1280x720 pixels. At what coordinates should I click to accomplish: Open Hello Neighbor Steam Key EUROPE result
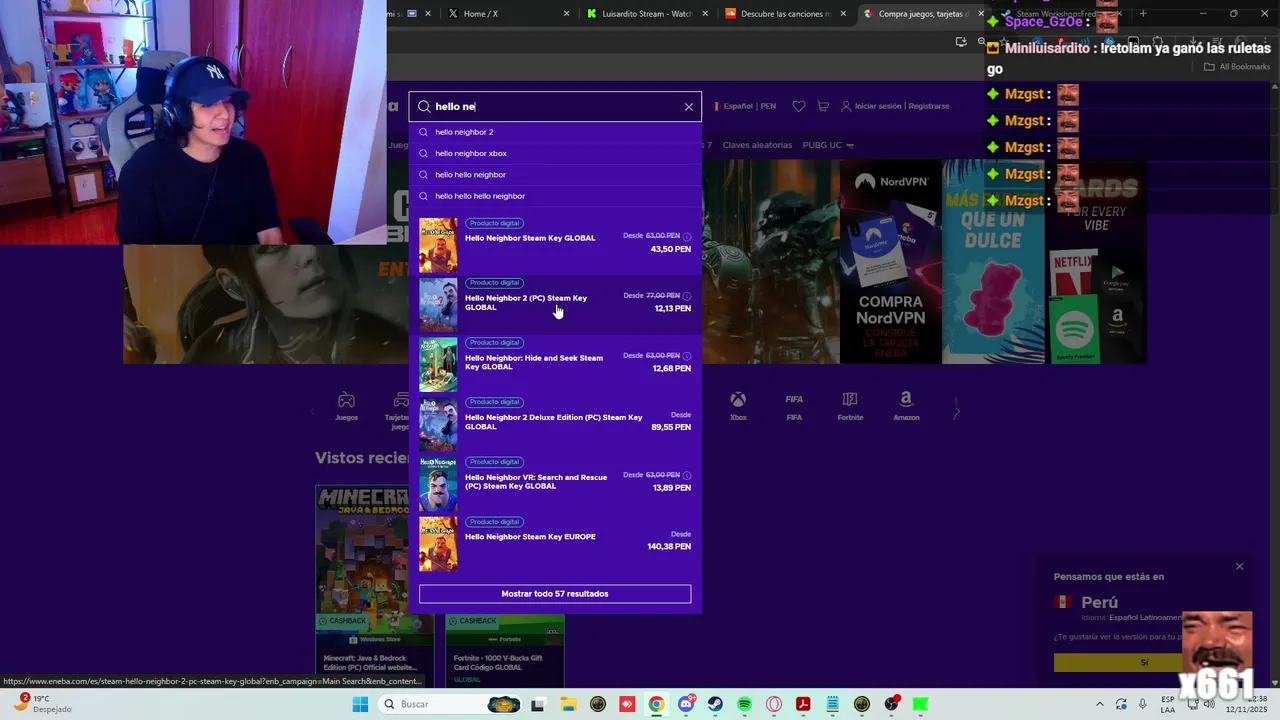coord(555,544)
